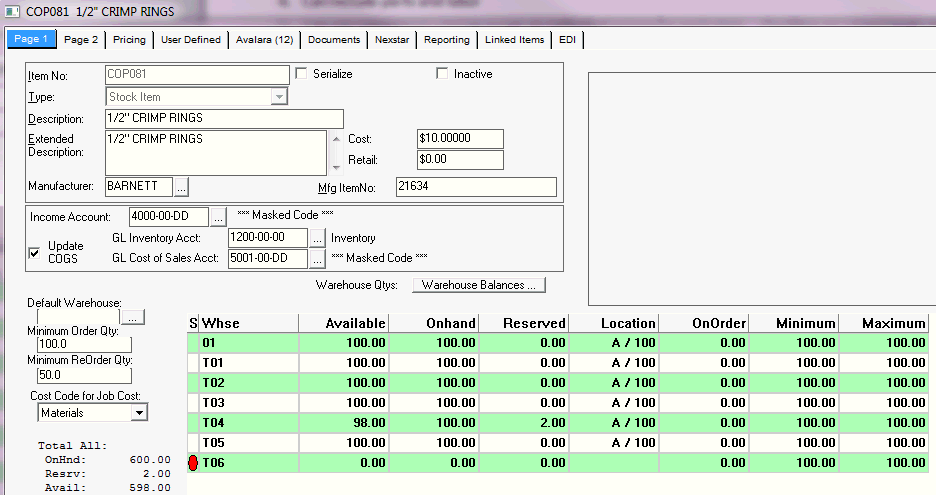
Task: Switch to the Pricing tab
Action: click(129, 40)
